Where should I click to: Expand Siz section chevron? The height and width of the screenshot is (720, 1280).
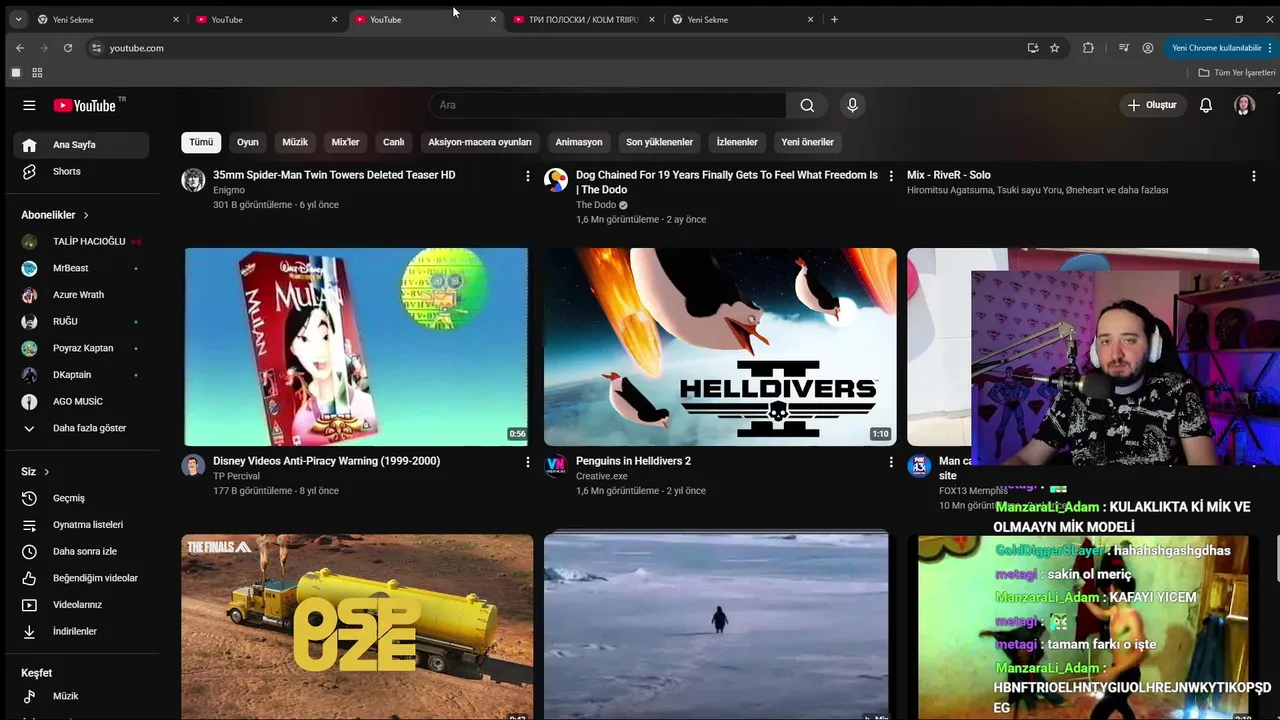pyautogui.click(x=46, y=472)
